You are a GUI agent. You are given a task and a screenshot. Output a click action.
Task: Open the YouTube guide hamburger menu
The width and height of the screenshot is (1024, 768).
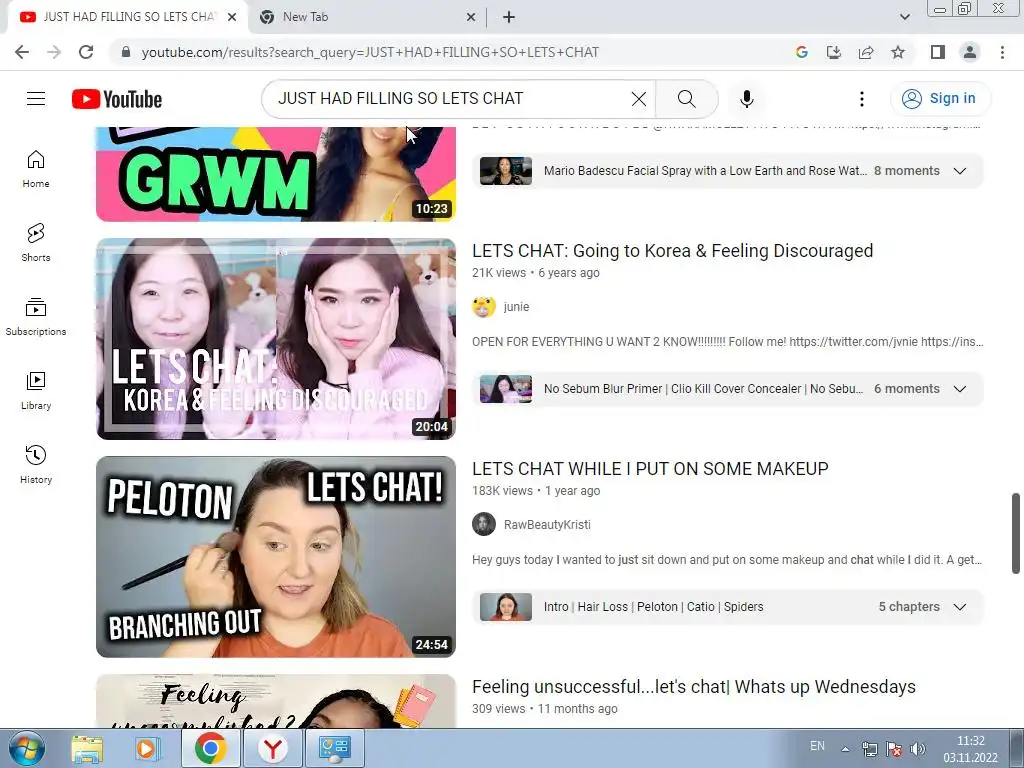click(36, 99)
